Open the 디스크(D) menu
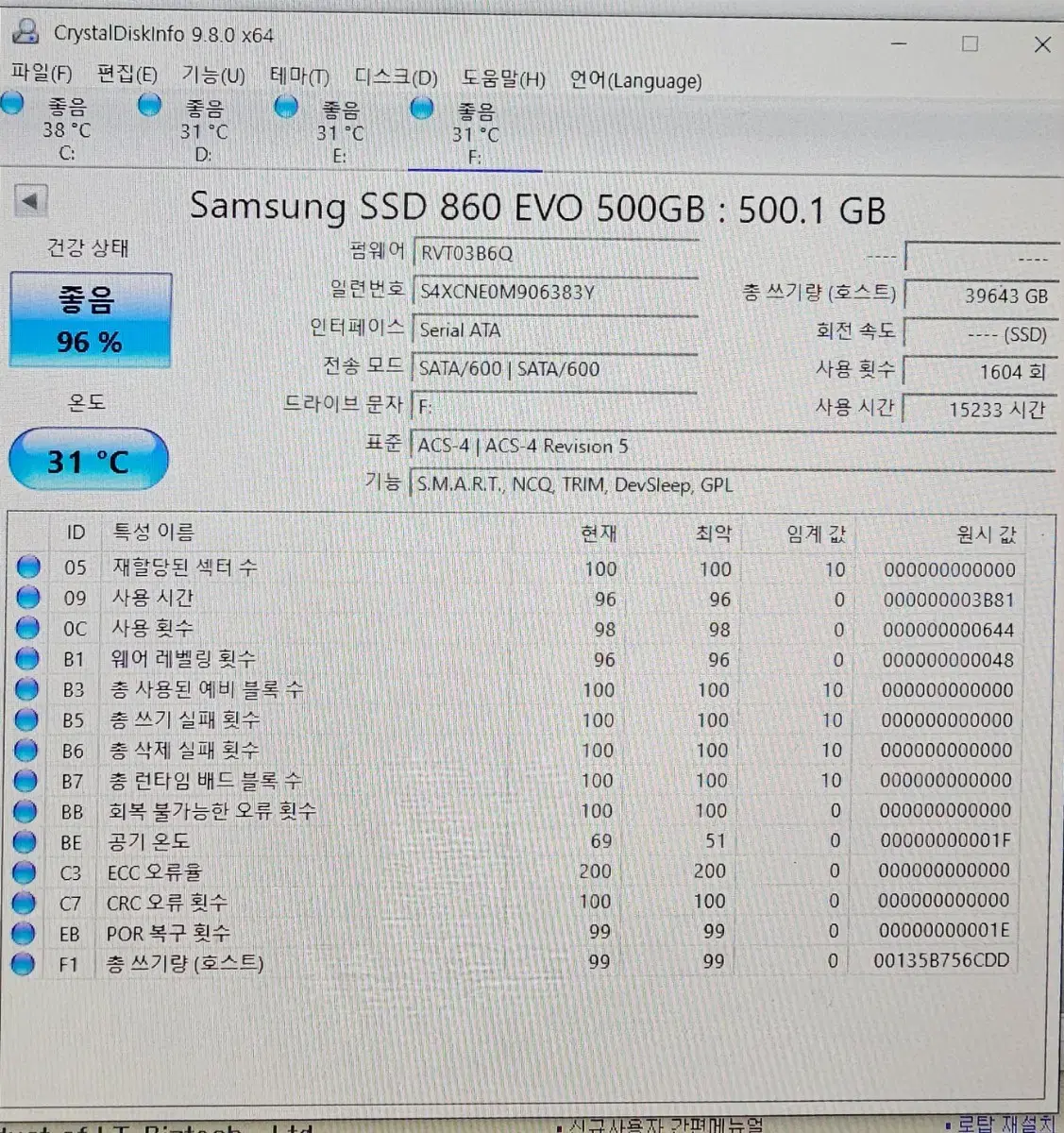This screenshot has height=1133, width=1064. click(396, 77)
